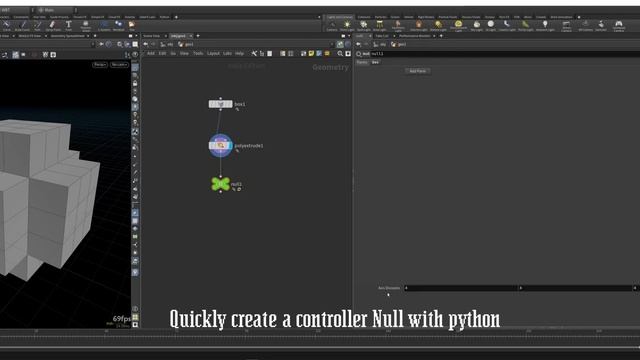Select the Path shelf tool
The image size is (640, 360).
pos(38,26)
